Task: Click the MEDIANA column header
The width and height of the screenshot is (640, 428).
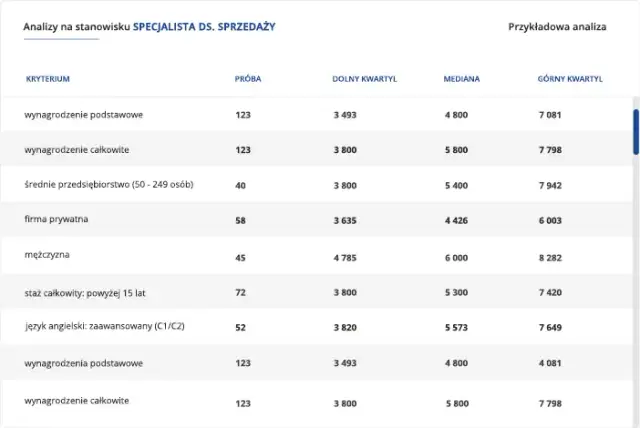Action: pos(461,78)
